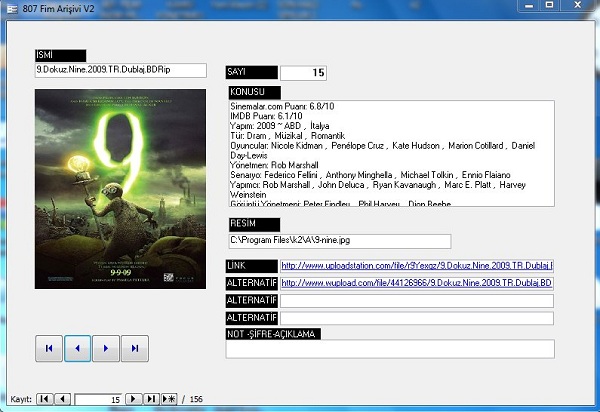The height and width of the screenshot is (412, 600).
Task: Click previous record button in Kayıt bar
Action: pyautogui.click(x=62, y=399)
